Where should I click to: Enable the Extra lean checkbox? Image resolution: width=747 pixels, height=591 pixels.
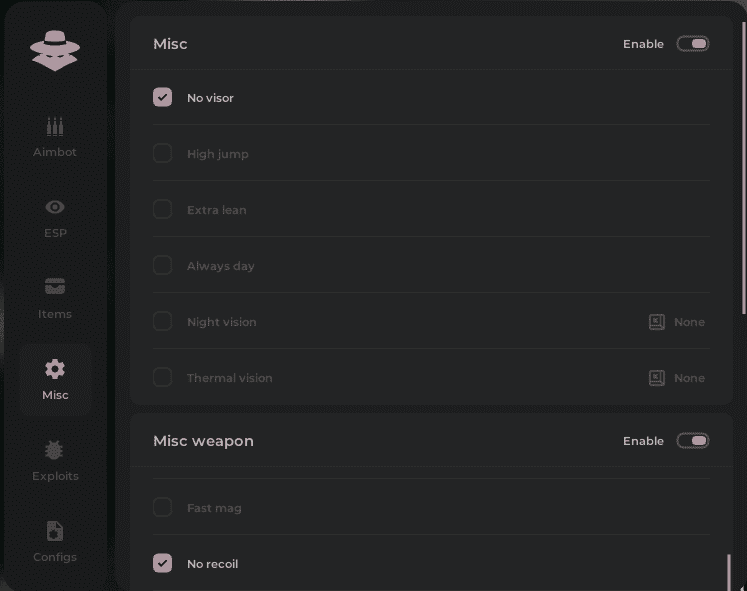click(x=163, y=210)
